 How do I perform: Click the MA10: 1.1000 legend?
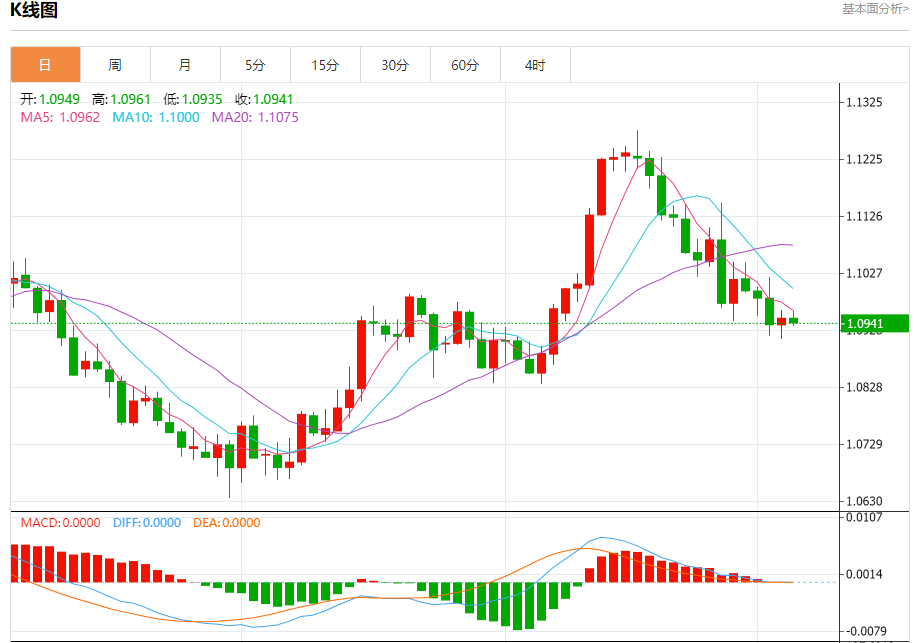156,117
